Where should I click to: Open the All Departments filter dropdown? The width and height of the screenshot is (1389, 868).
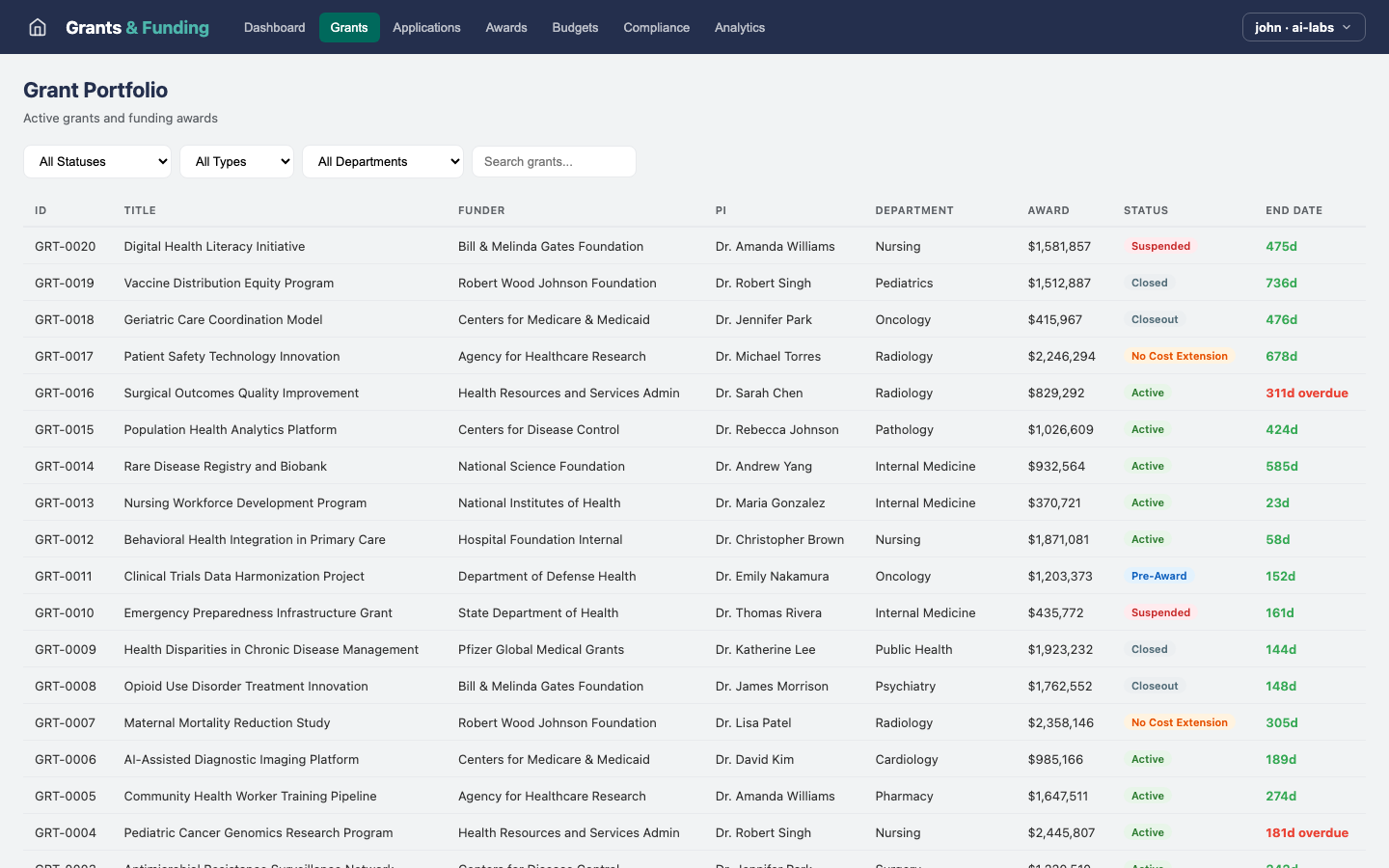pos(383,161)
